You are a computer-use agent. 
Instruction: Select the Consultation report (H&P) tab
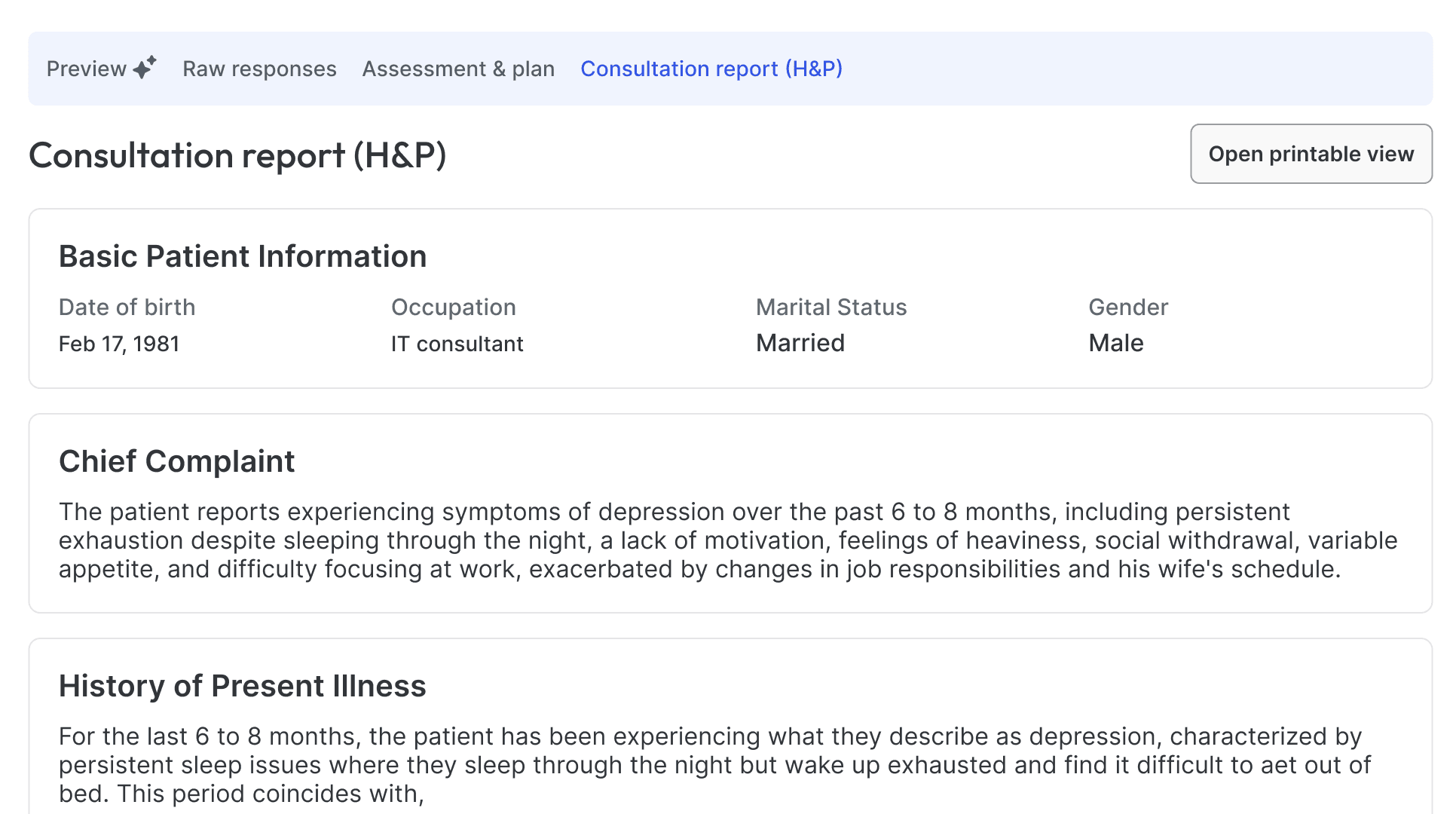pyautogui.click(x=711, y=69)
